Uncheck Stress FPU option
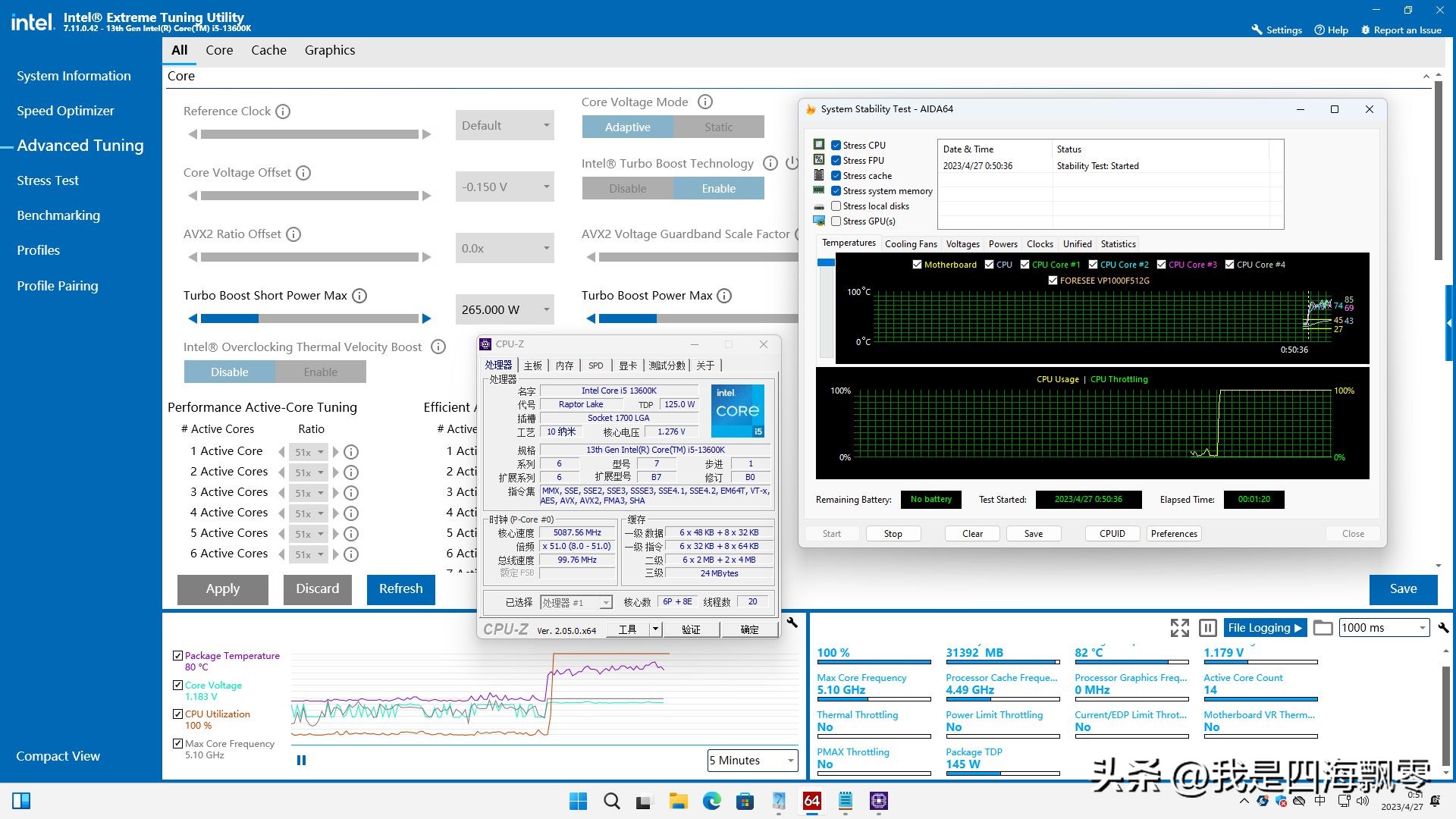1456x819 pixels. click(x=836, y=161)
